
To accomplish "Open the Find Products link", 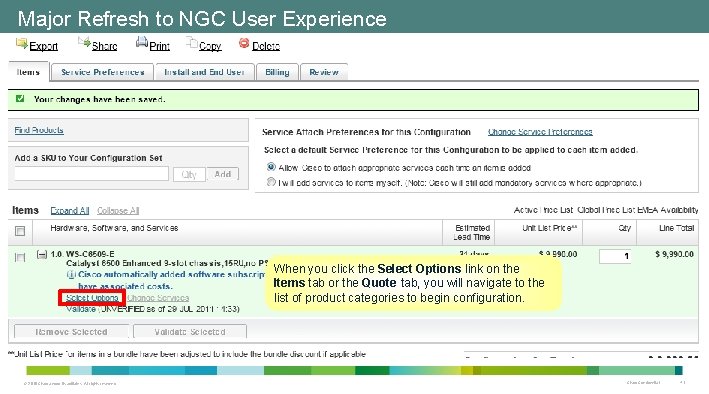I will coord(39,130).
